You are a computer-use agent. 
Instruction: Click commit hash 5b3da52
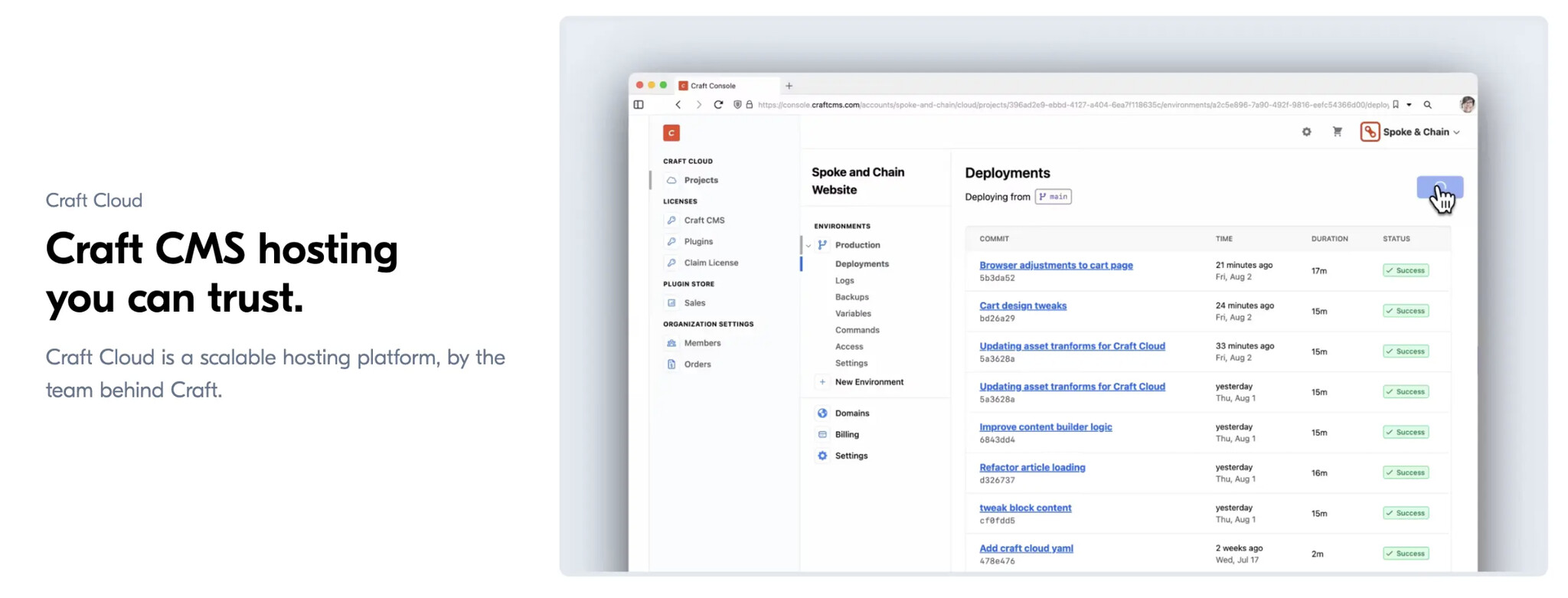[997, 279]
